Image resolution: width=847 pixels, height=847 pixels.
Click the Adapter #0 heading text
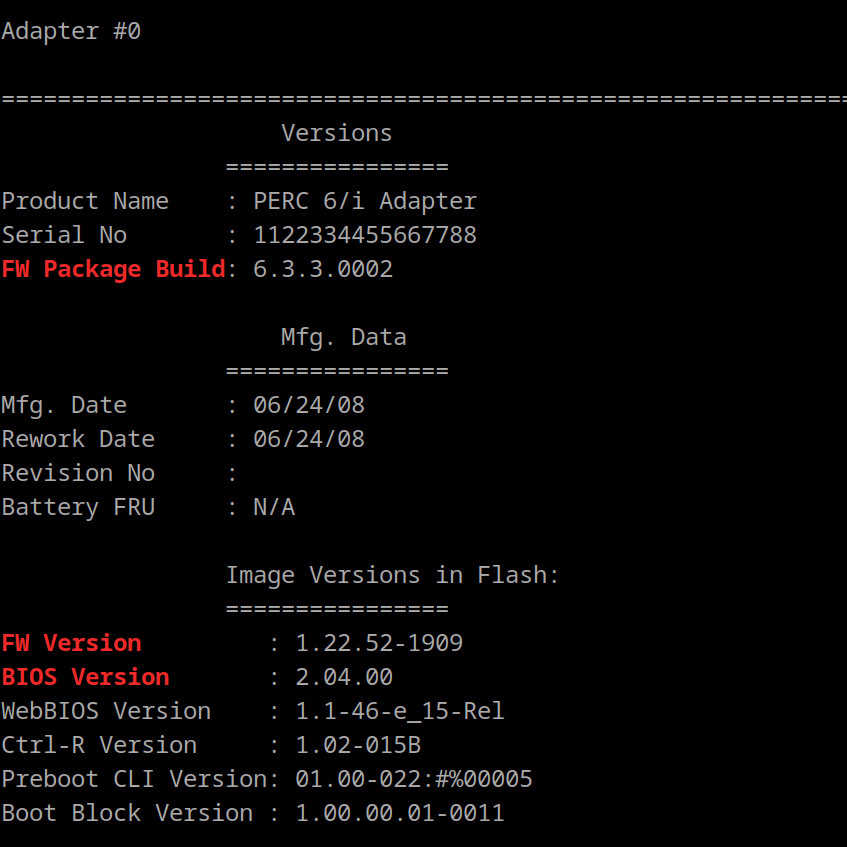pos(71,31)
